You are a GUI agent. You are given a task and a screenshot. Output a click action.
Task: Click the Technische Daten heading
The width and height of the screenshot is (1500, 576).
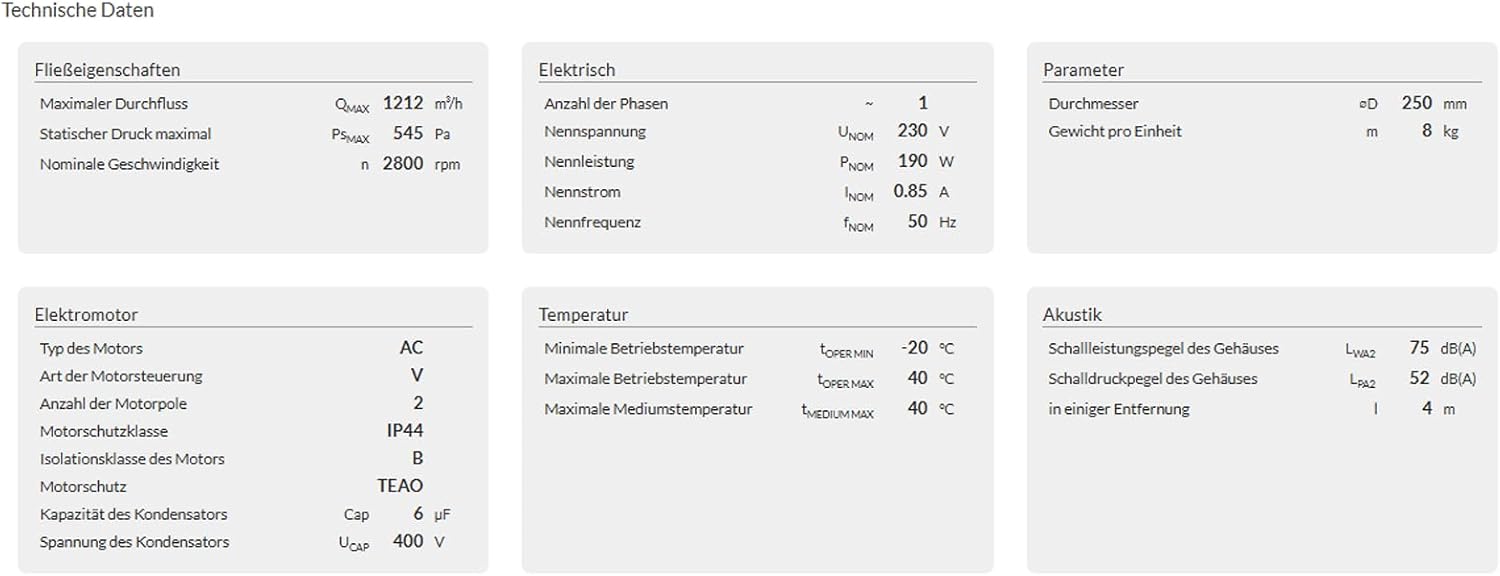click(x=78, y=11)
